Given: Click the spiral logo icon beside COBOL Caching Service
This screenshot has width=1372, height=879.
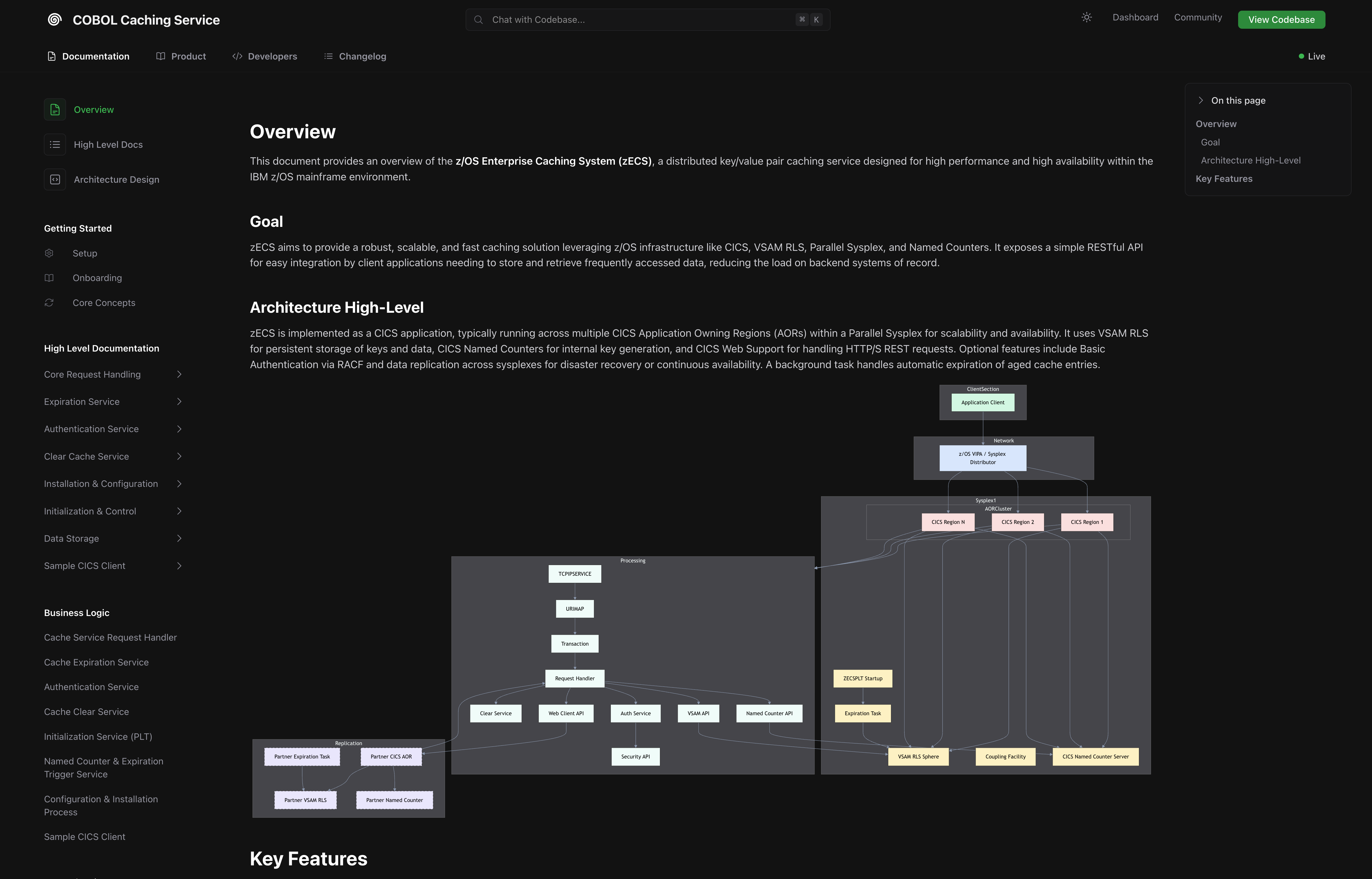Looking at the screenshot, I should [55, 20].
